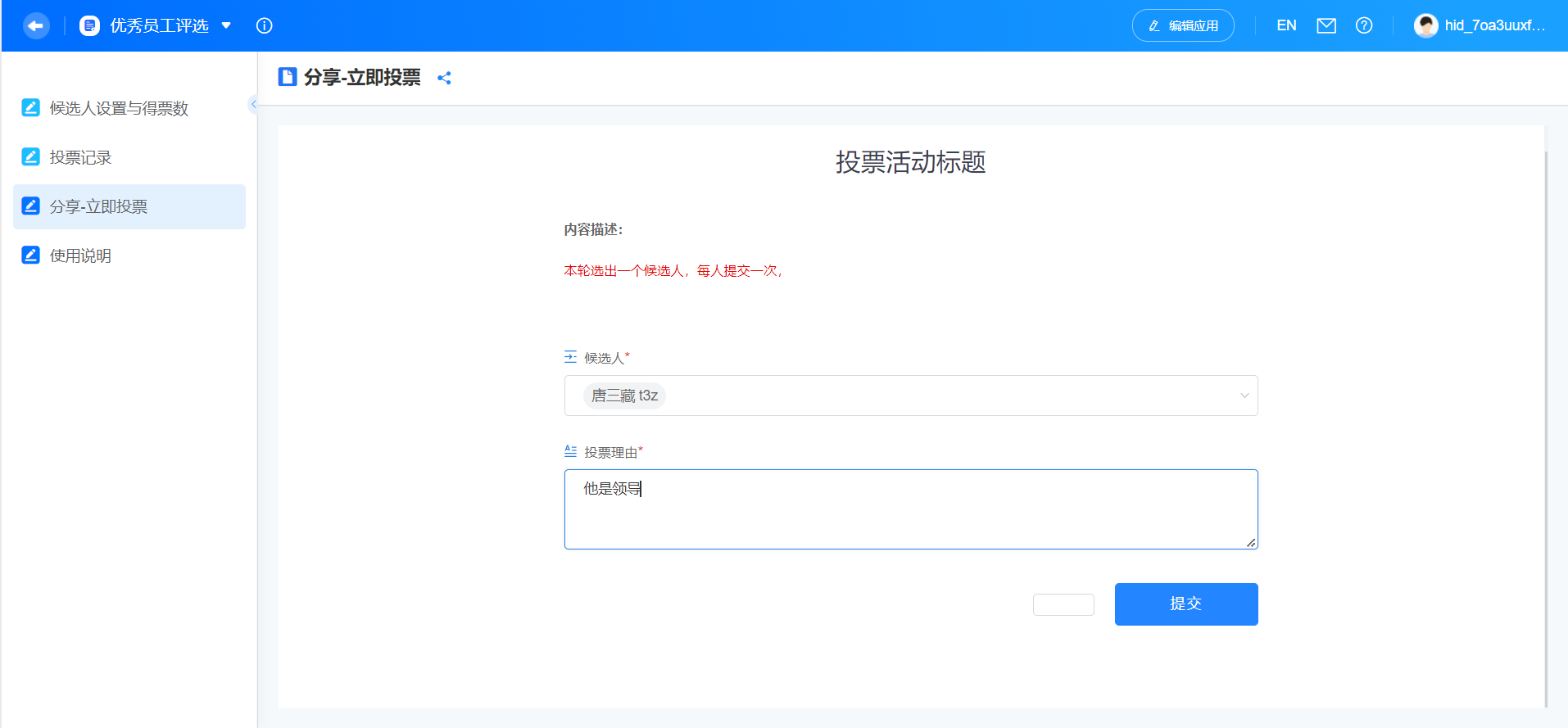Image resolution: width=1568 pixels, height=728 pixels.
Task: Click the page icon beside 分享-立即投票 title
Action: (x=288, y=77)
